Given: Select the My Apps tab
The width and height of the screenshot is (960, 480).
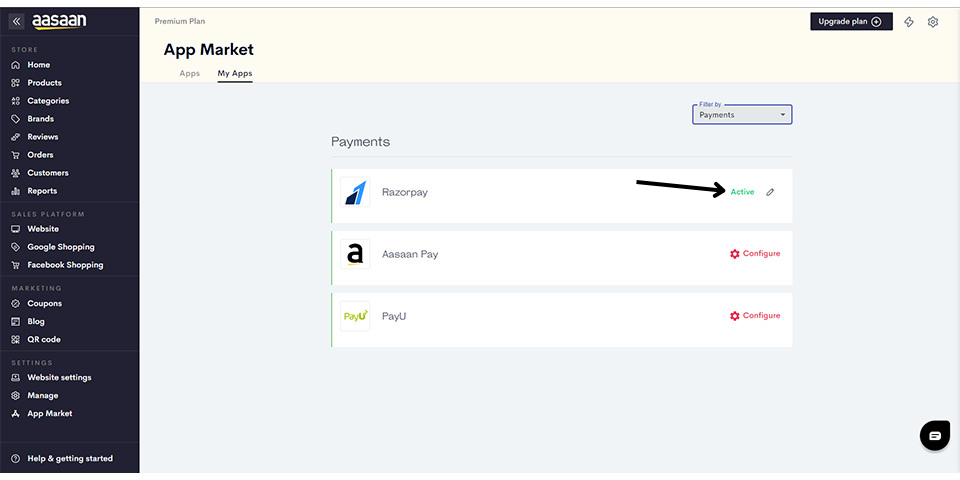Looking at the screenshot, I should (x=235, y=74).
